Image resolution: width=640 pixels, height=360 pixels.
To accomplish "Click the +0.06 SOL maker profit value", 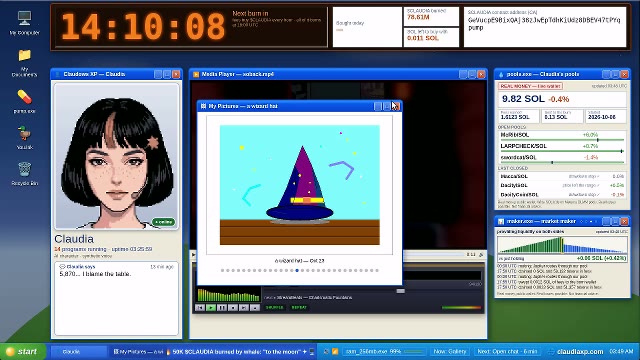I will [601, 258].
